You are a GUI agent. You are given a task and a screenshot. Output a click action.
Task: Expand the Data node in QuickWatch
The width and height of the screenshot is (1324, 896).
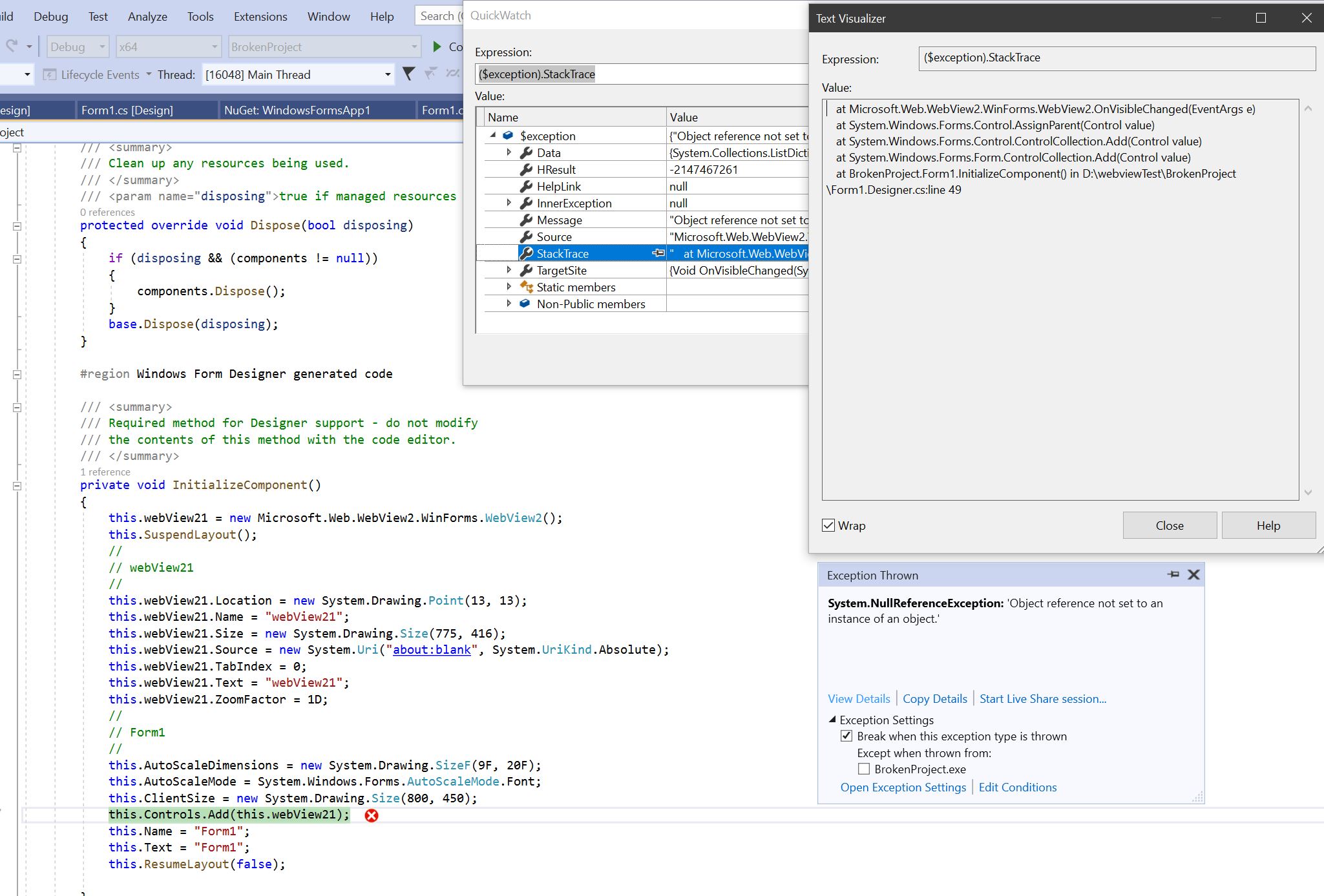[x=510, y=152]
